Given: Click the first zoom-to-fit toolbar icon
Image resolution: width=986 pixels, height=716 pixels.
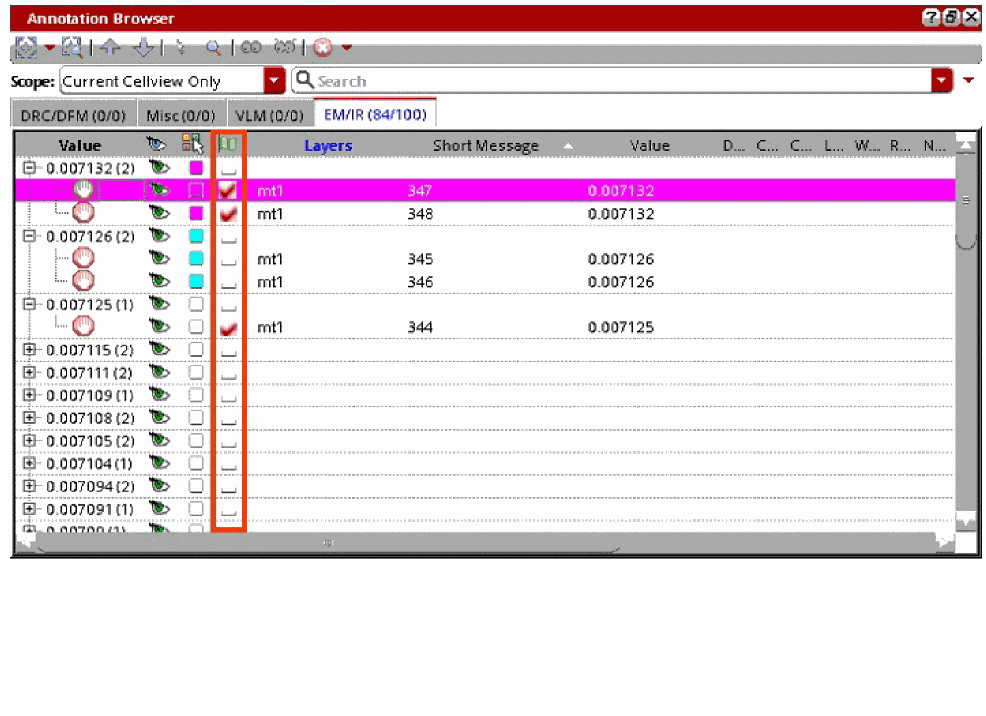Looking at the screenshot, I should 26,47.
